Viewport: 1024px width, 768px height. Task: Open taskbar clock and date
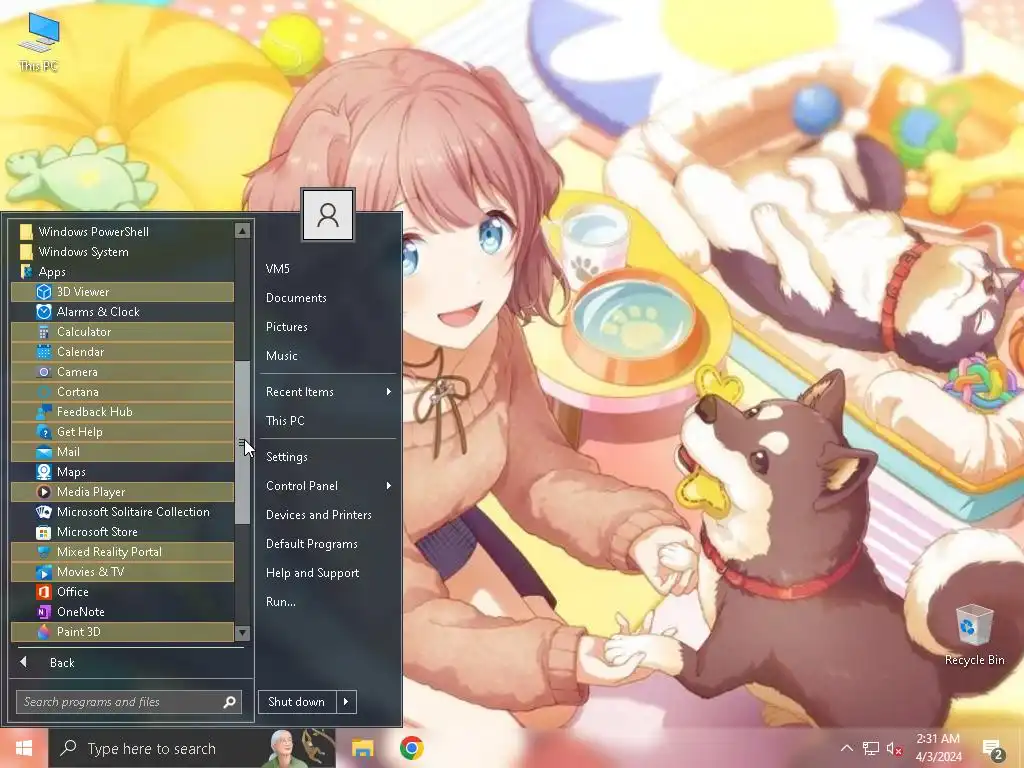point(938,748)
